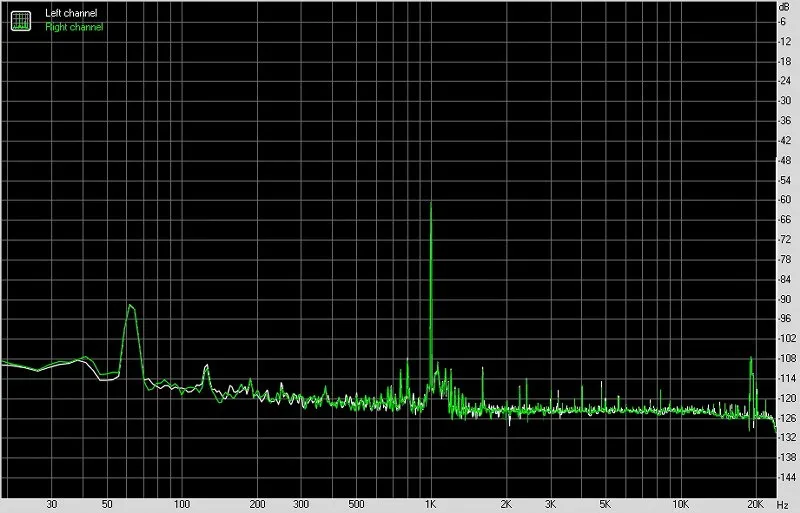Click the '-120' dB scale label

[x=786, y=398]
